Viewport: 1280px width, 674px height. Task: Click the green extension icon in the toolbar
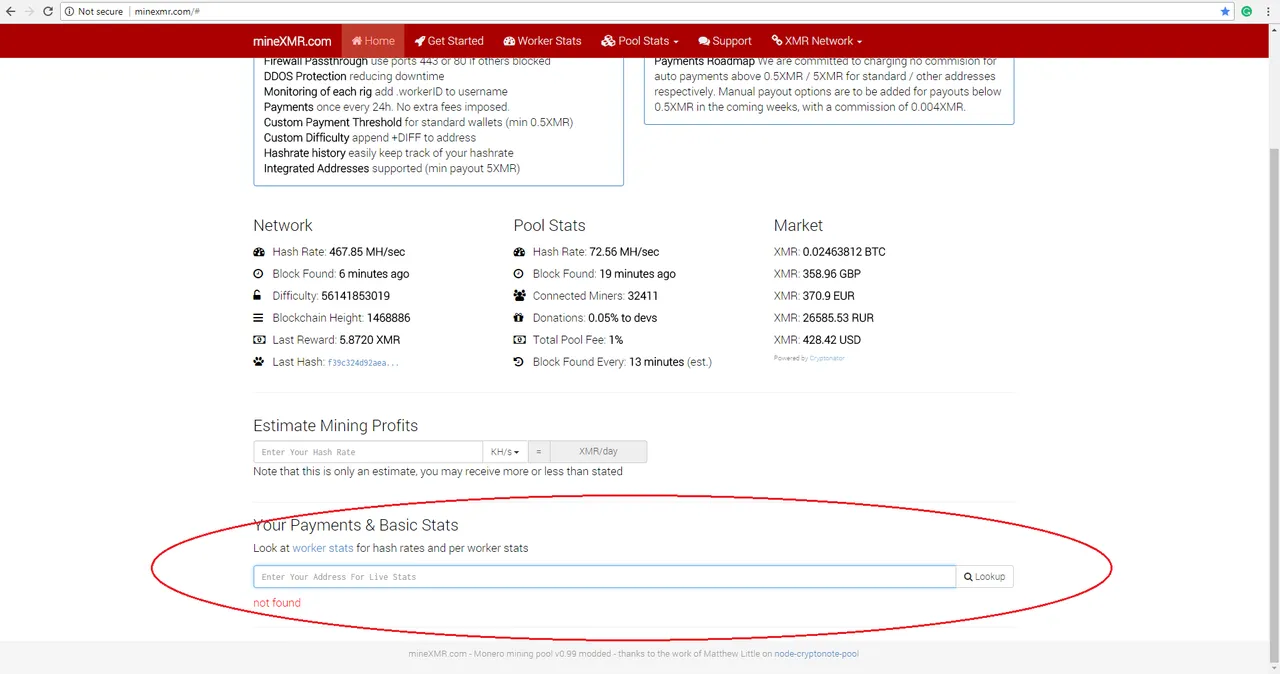(1247, 11)
